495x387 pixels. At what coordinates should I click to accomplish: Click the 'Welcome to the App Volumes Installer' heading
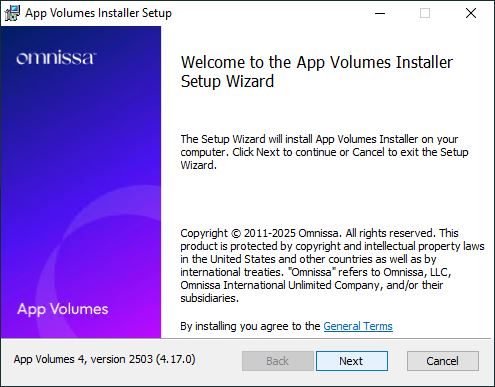(x=317, y=72)
